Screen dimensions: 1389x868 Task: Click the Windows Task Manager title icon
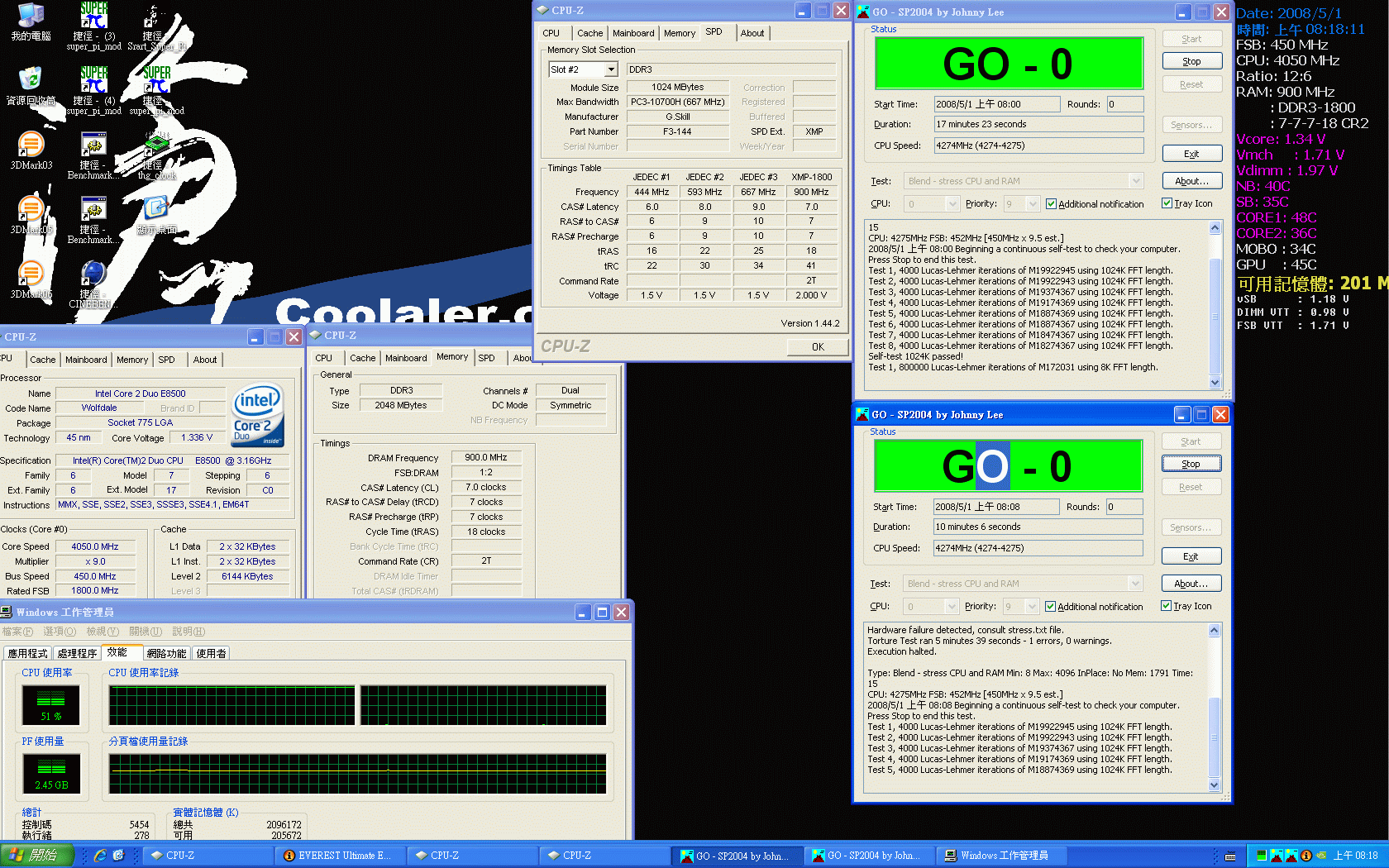[x=7, y=613]
